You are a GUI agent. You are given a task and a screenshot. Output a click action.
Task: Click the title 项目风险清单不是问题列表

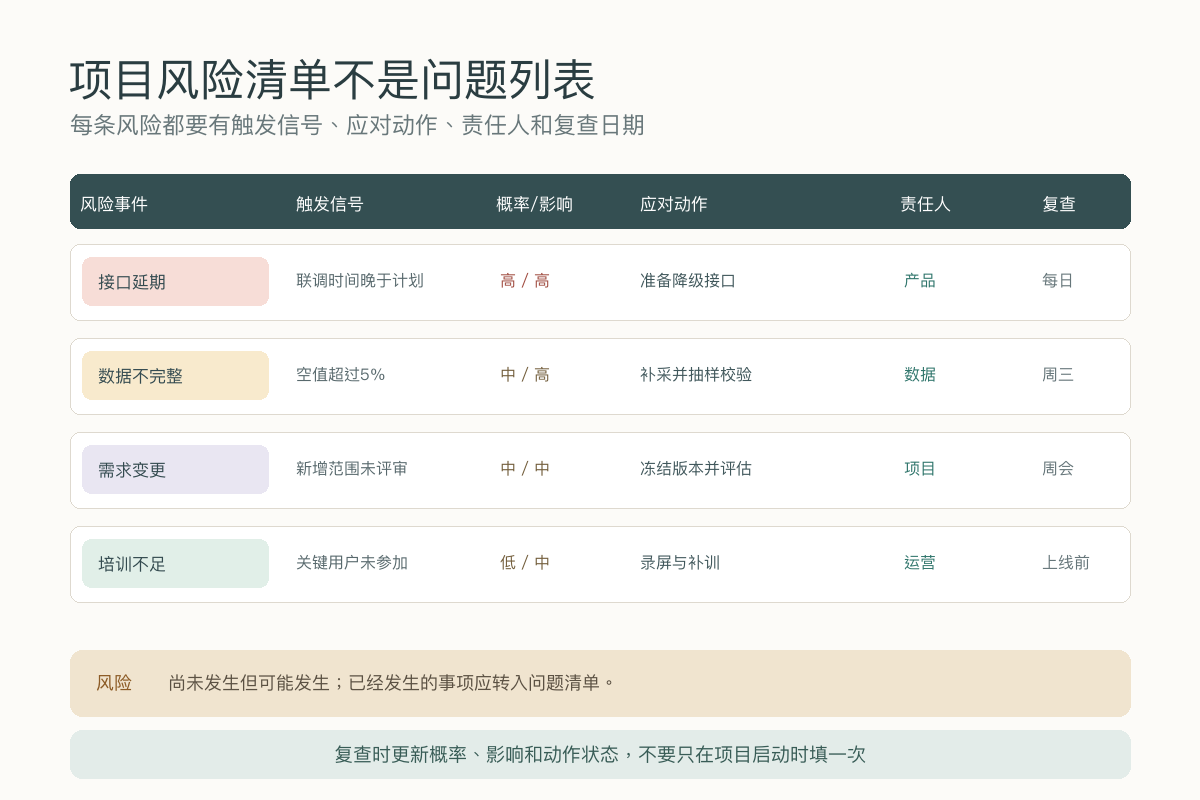332,80
